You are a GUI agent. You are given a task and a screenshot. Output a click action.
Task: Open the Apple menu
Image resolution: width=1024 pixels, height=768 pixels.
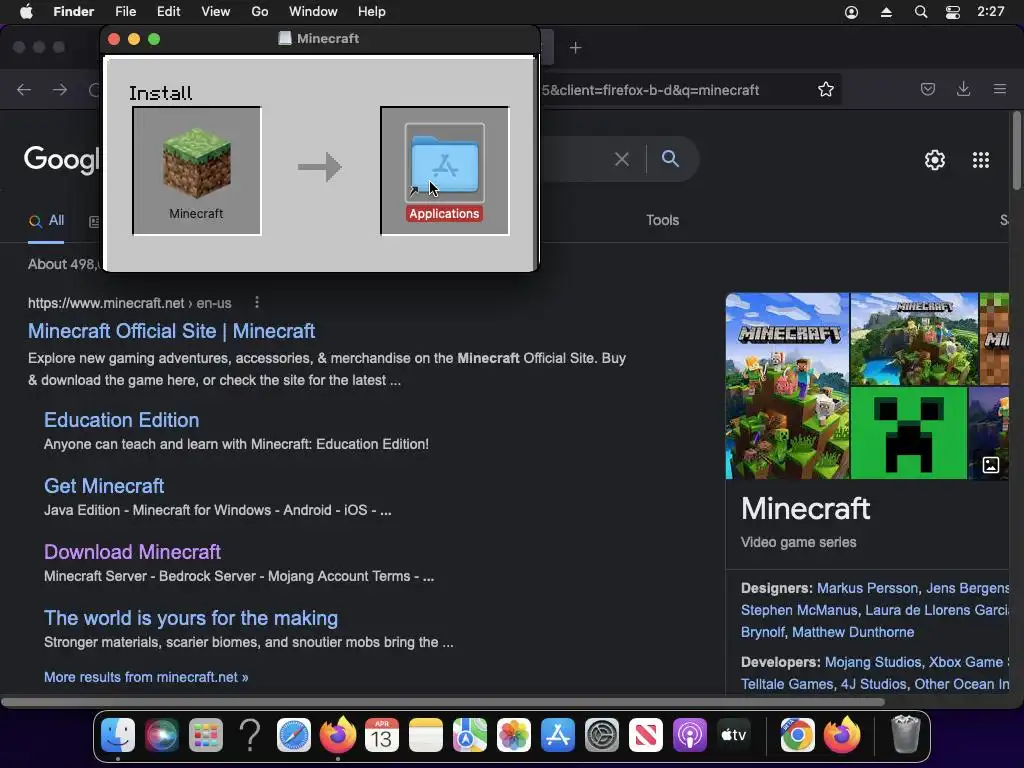pos(26,12)
